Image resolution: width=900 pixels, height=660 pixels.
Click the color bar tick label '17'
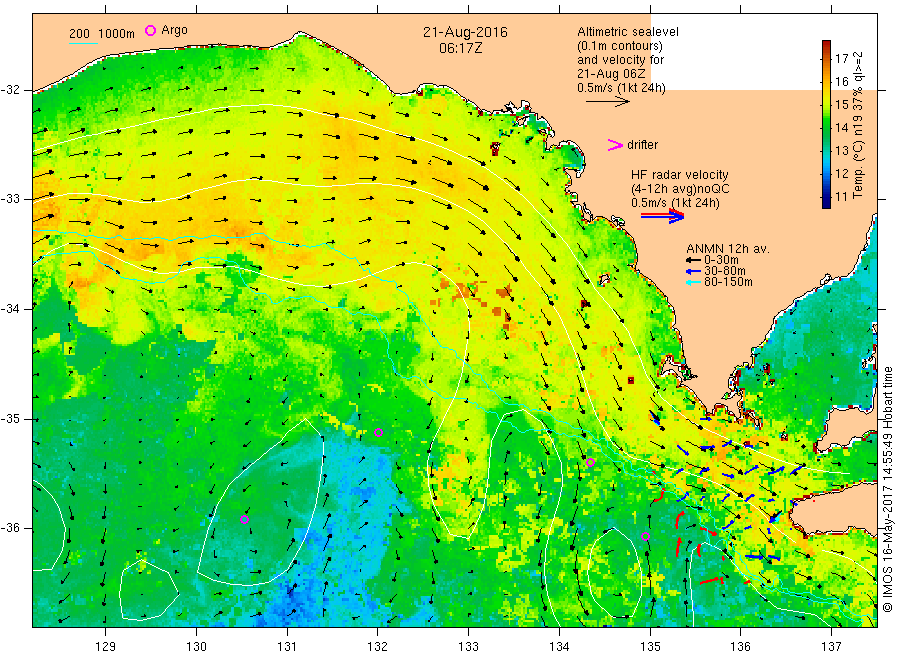(841, 59)
